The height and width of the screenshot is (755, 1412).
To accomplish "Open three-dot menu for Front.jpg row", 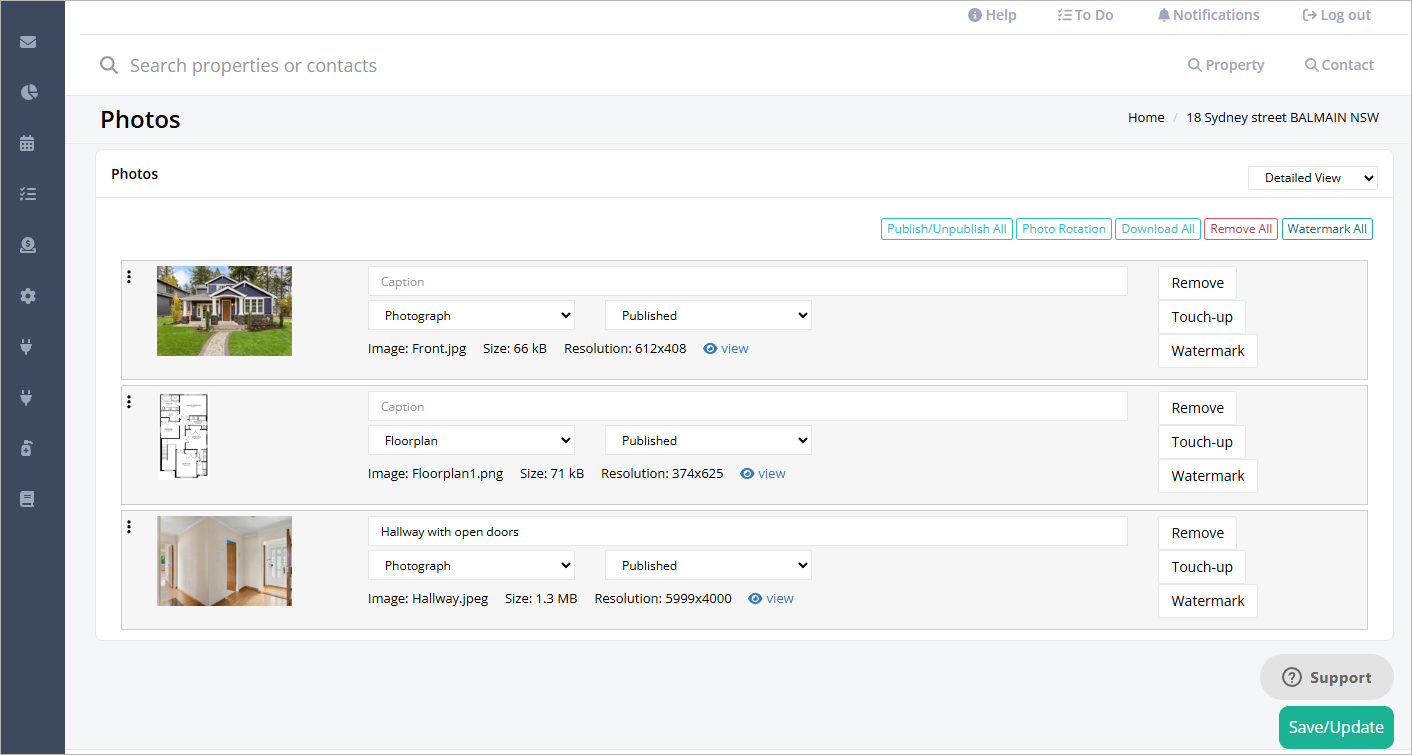I will tap(129, 277).
